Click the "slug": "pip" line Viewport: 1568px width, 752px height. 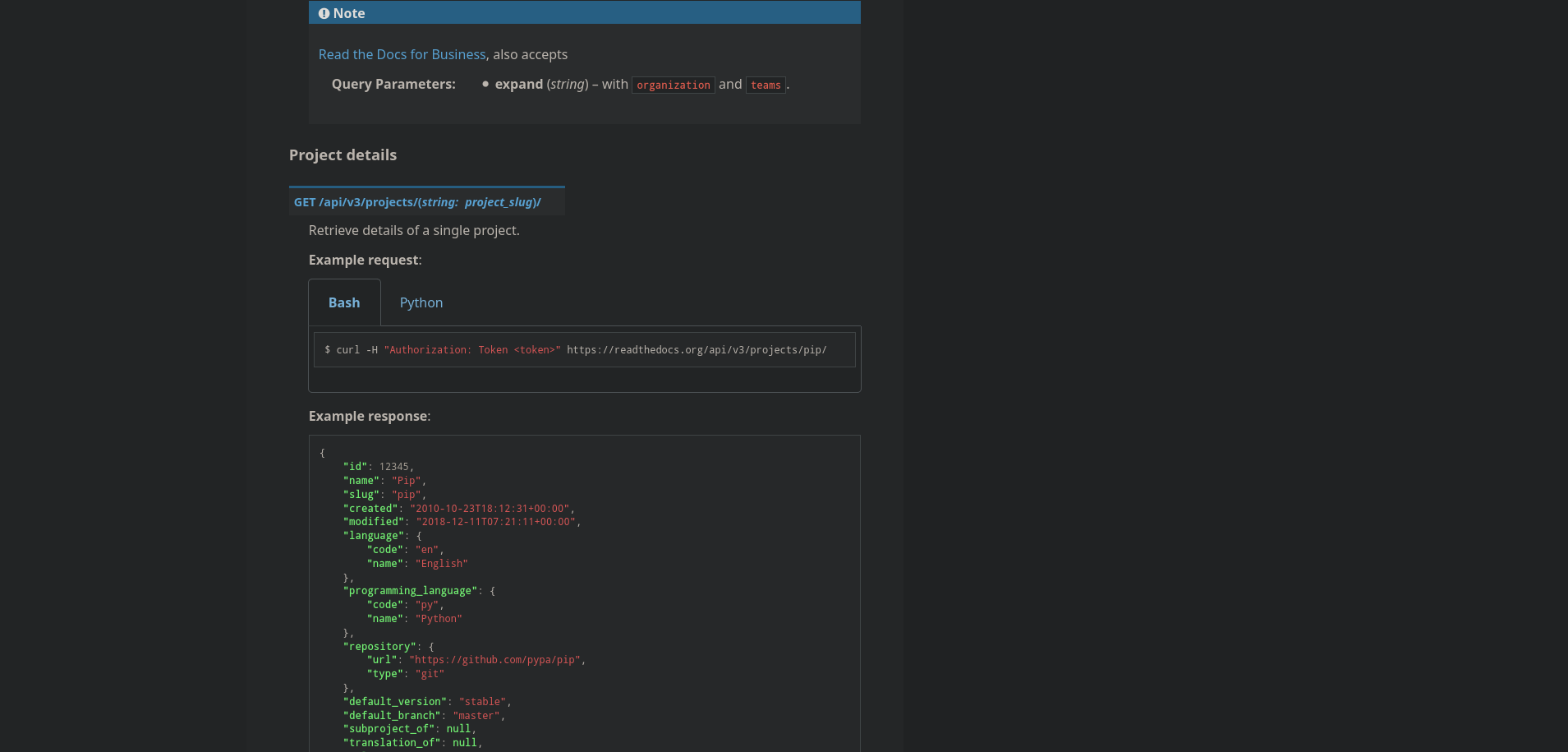384,495
